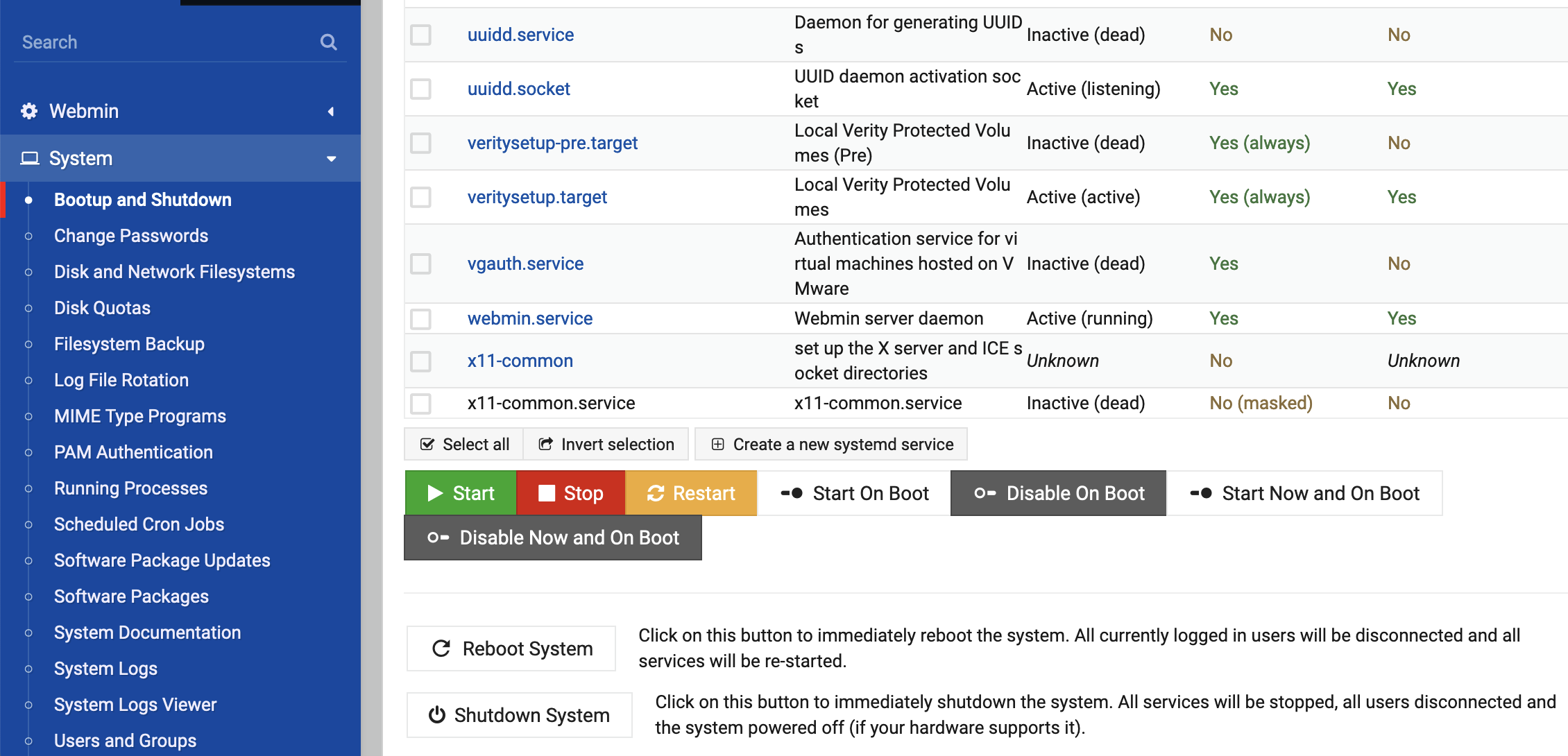Click the Disable On Boot label
Viewport: 1568px width, 756px height.
point(1075,493)
